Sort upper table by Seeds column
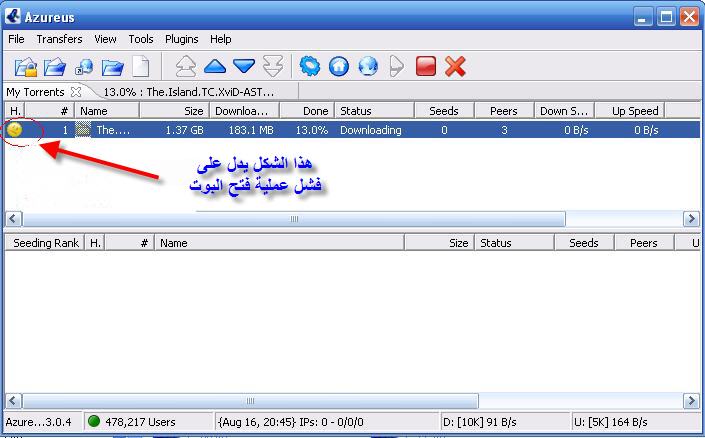 444,111
